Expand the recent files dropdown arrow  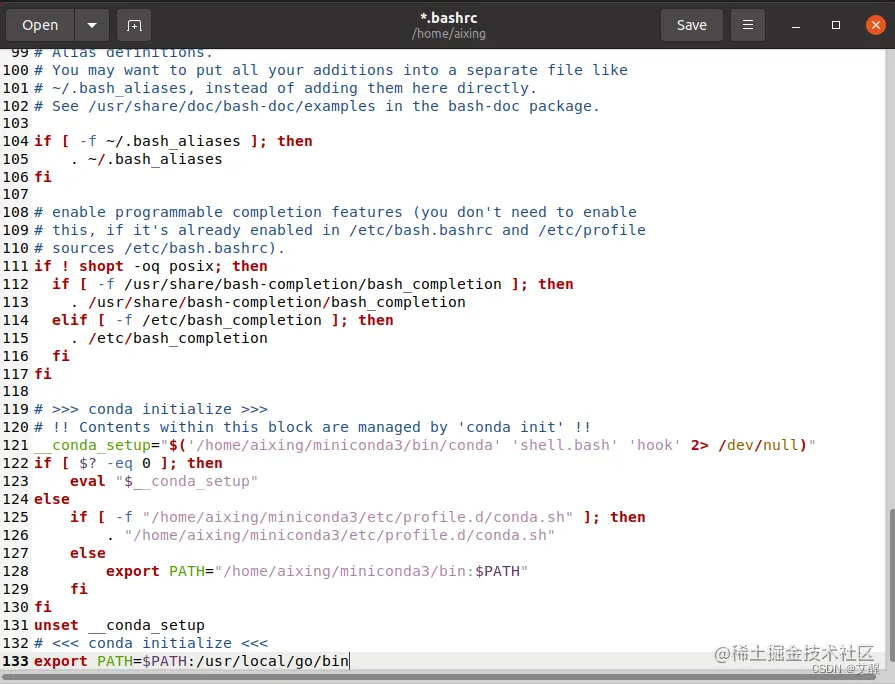(x=92, y=25)
